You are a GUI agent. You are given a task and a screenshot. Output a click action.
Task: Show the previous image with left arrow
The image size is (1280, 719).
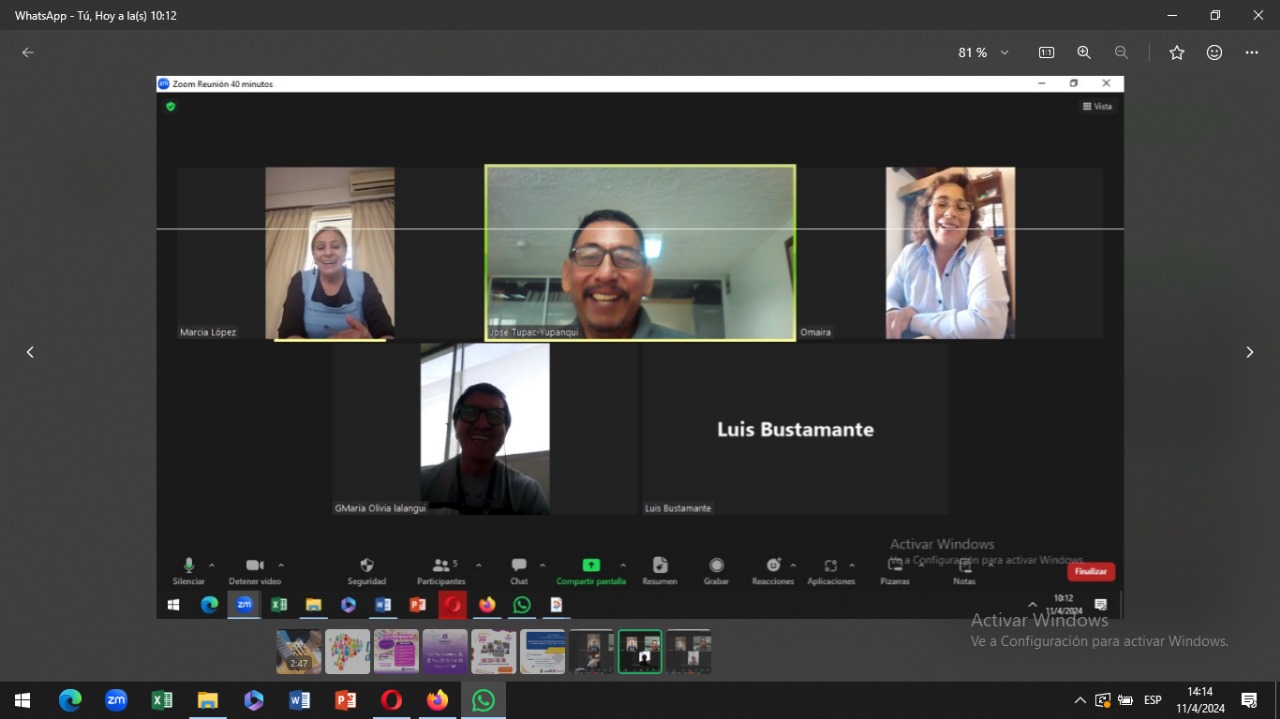point(30,352)
